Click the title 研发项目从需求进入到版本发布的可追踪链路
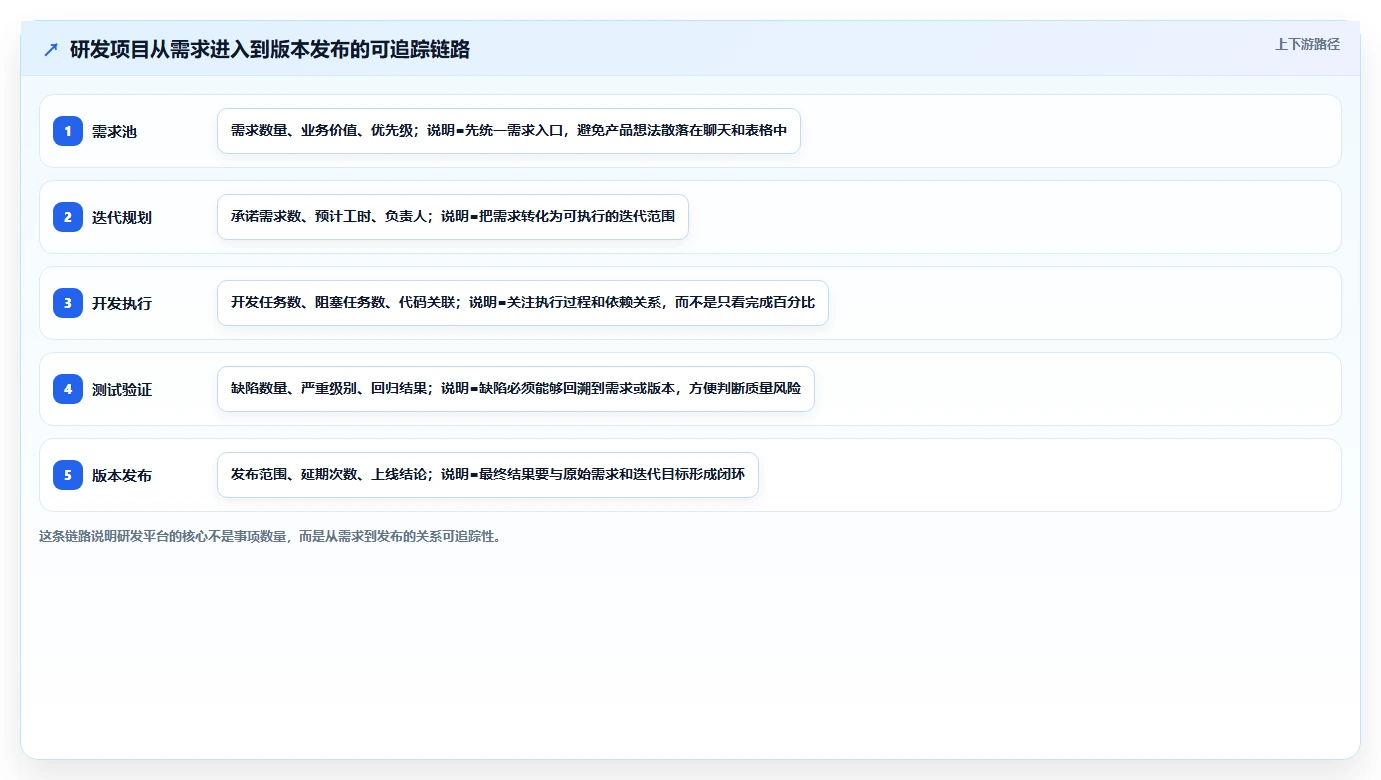 point(270,50)
